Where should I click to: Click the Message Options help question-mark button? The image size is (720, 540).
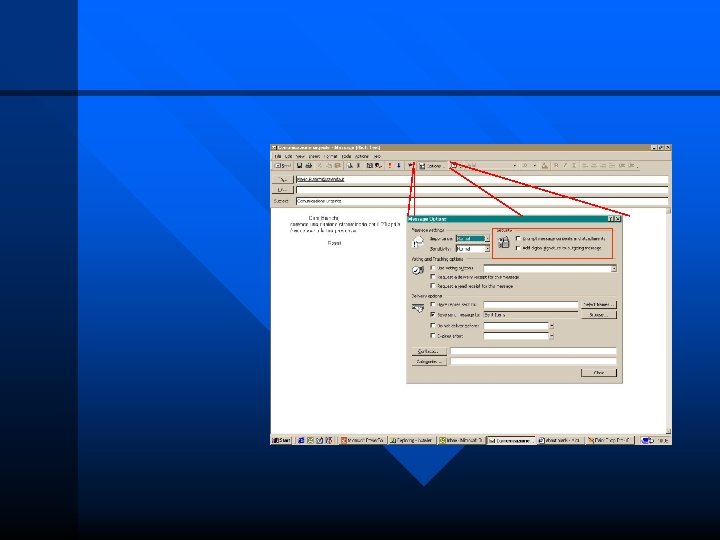coord(611,219)
